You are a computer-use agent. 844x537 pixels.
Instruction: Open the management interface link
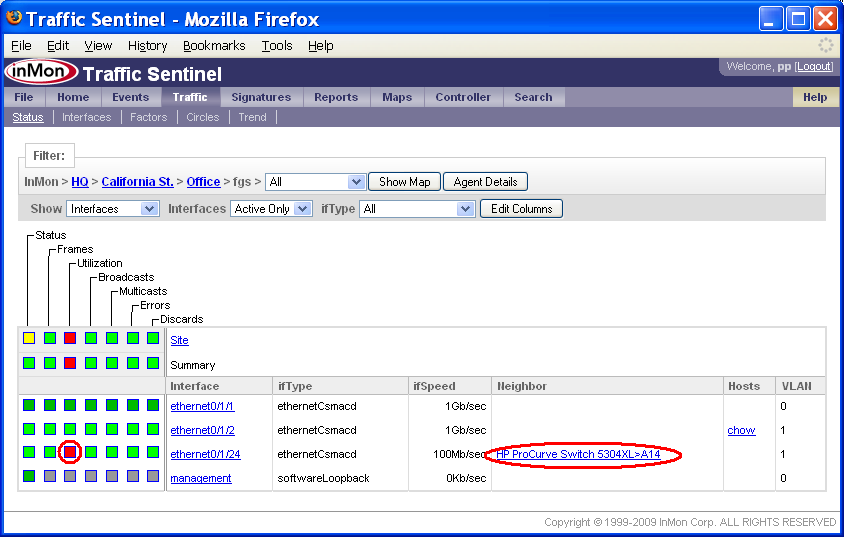[201, 478]
